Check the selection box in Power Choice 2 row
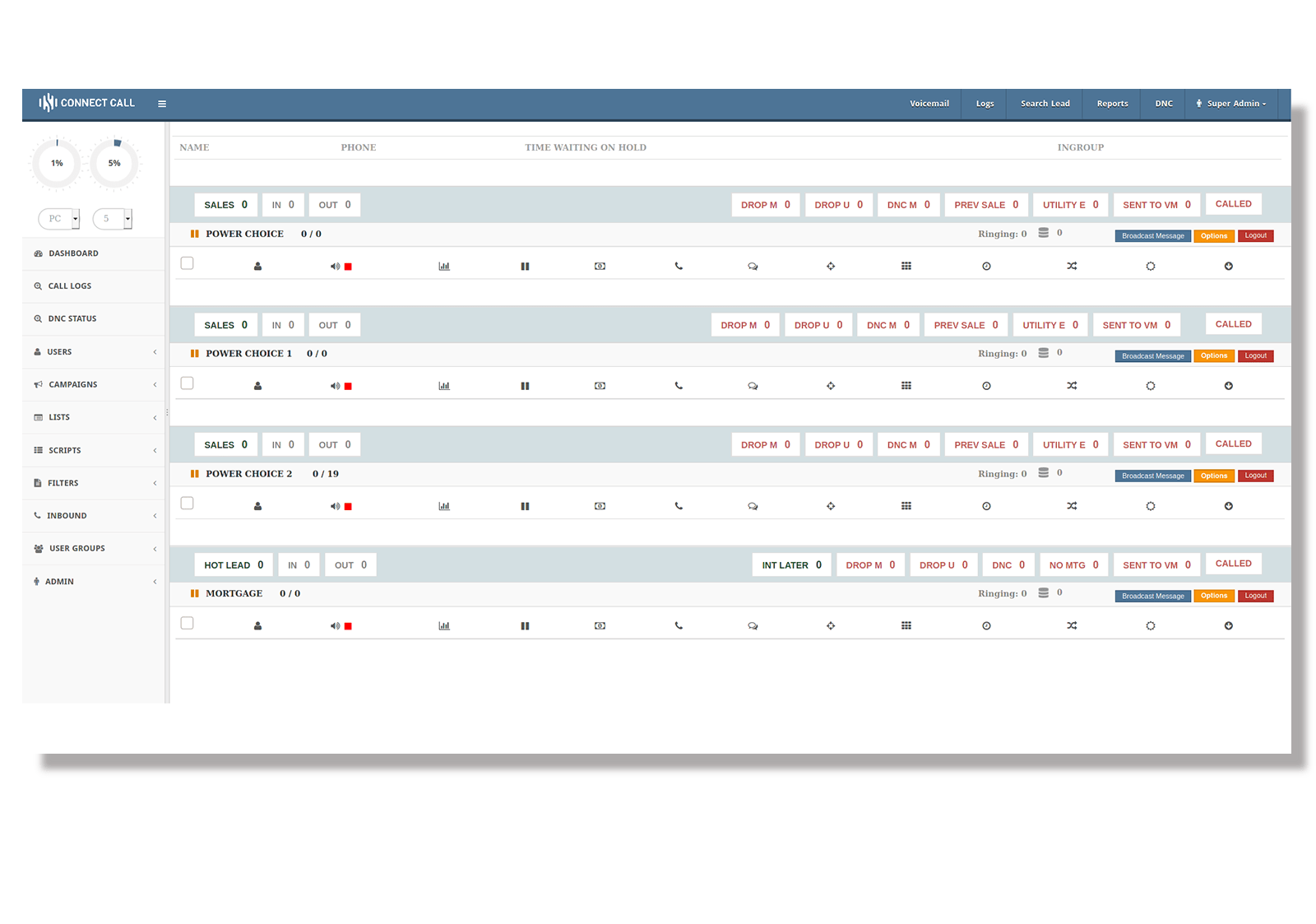This screenshot has width=1316, height=924. (187, 503)
